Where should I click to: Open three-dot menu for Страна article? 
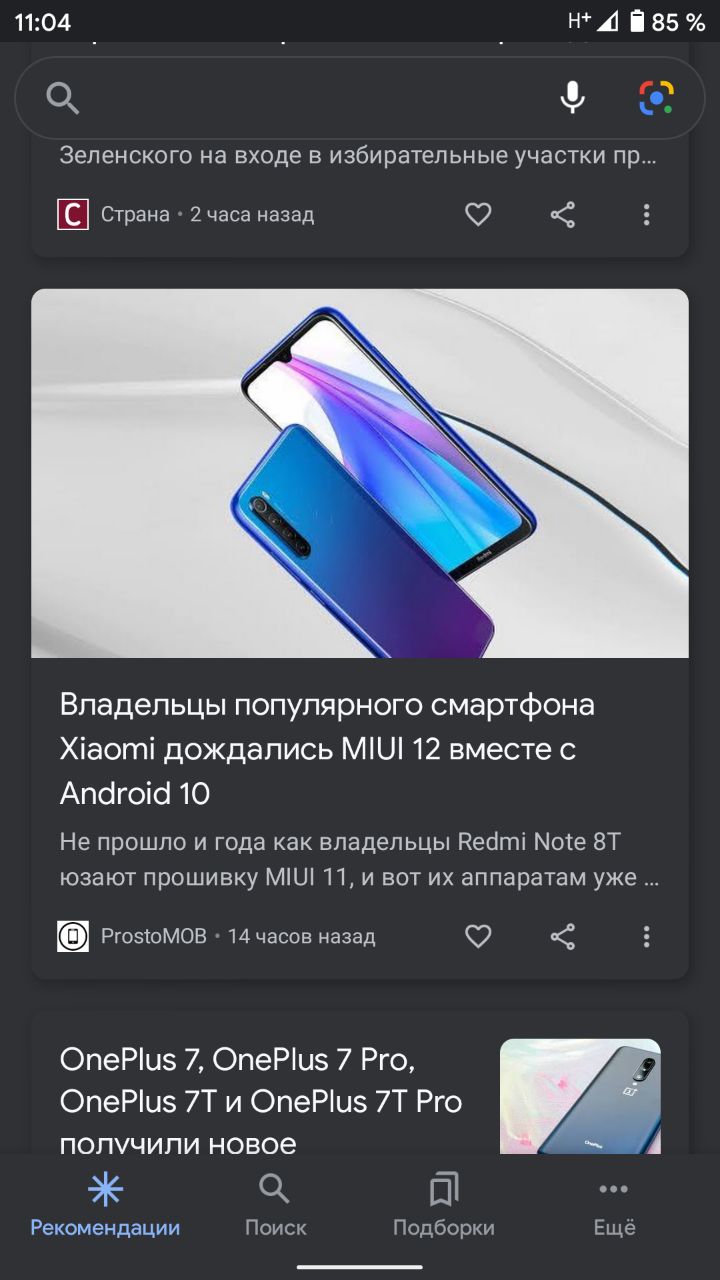click(646, 214)
